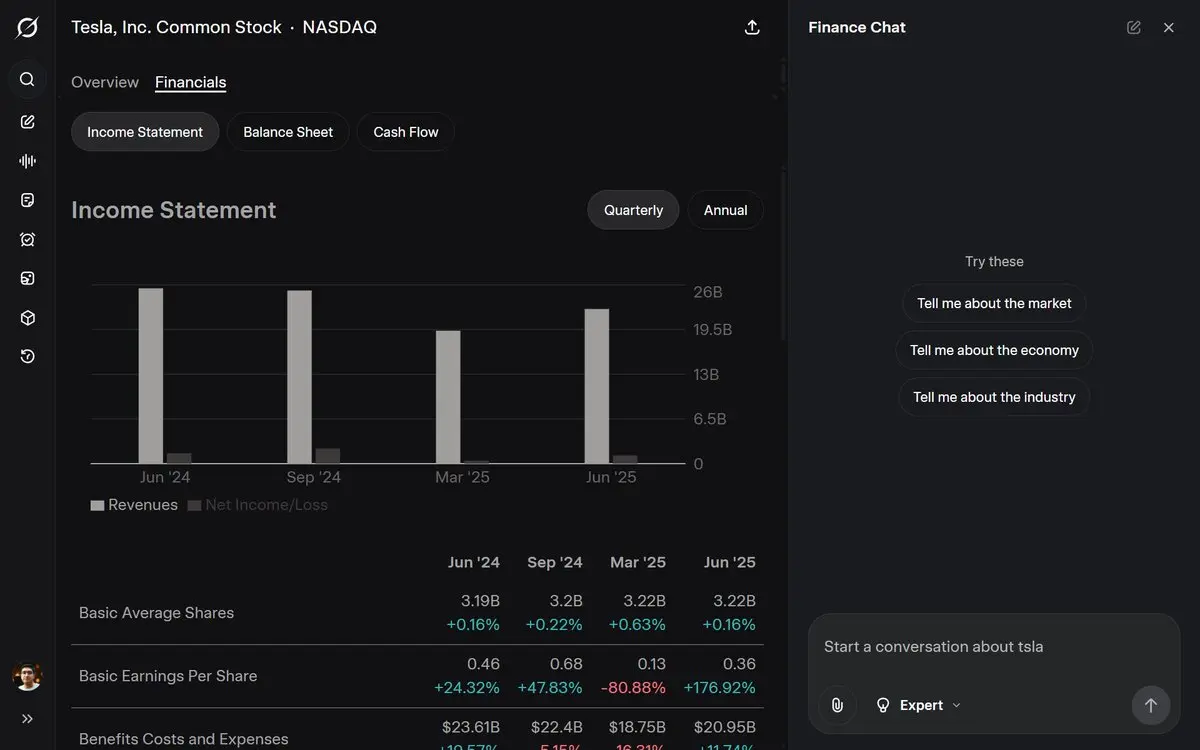Click the +47.83% EPS change value
The height and width of the screenshot is (750, 1200).
(550, 688)
